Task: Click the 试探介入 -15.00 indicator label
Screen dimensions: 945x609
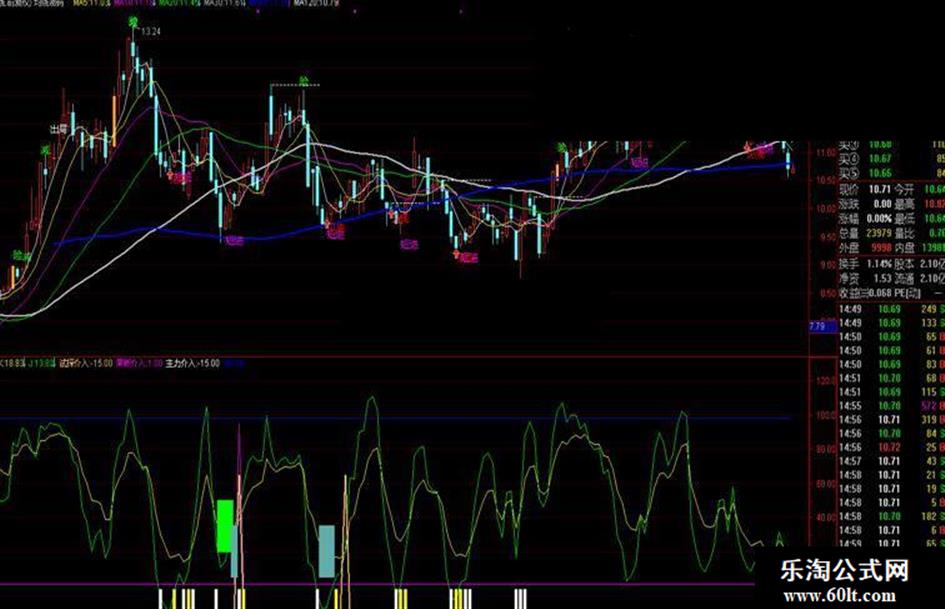Action: [x=86, y=364]
